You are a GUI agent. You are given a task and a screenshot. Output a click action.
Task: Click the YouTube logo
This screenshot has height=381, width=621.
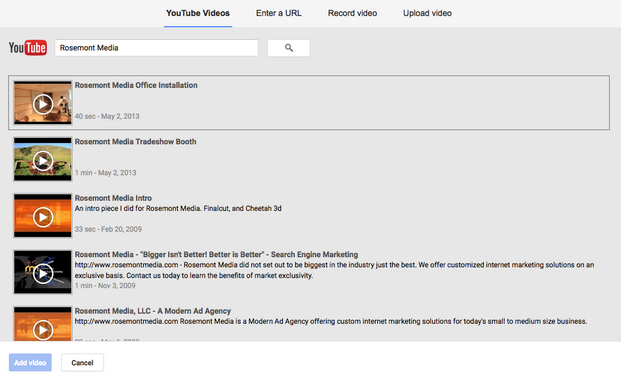coord(28,48)
